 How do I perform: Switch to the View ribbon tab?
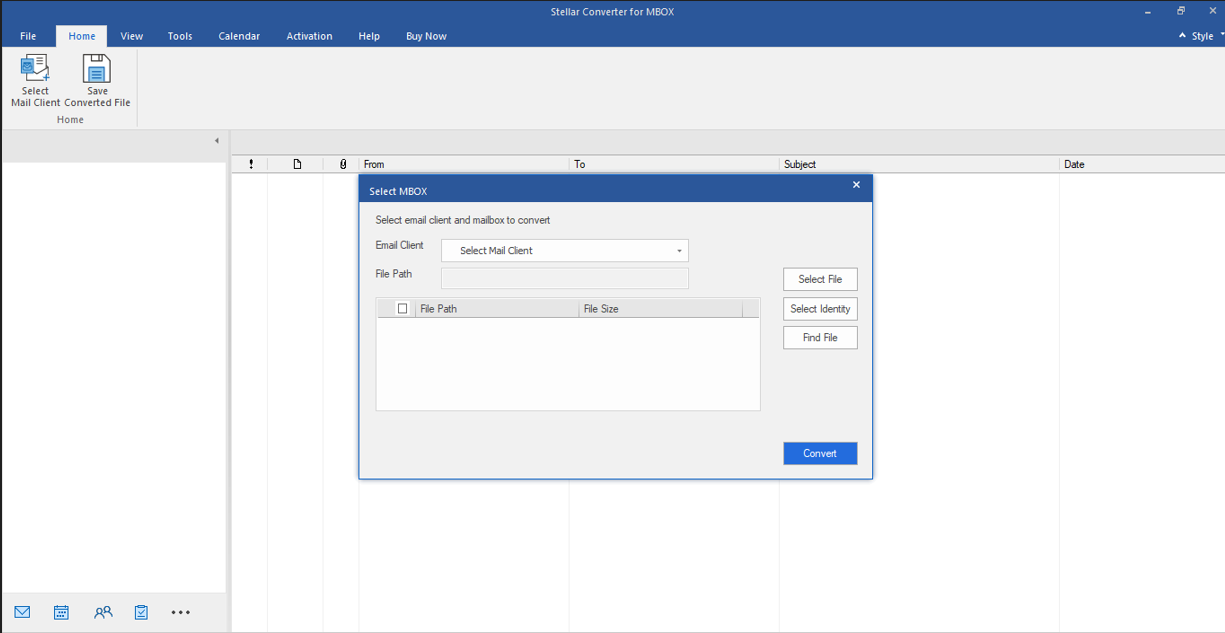click(x=131, y=35)
